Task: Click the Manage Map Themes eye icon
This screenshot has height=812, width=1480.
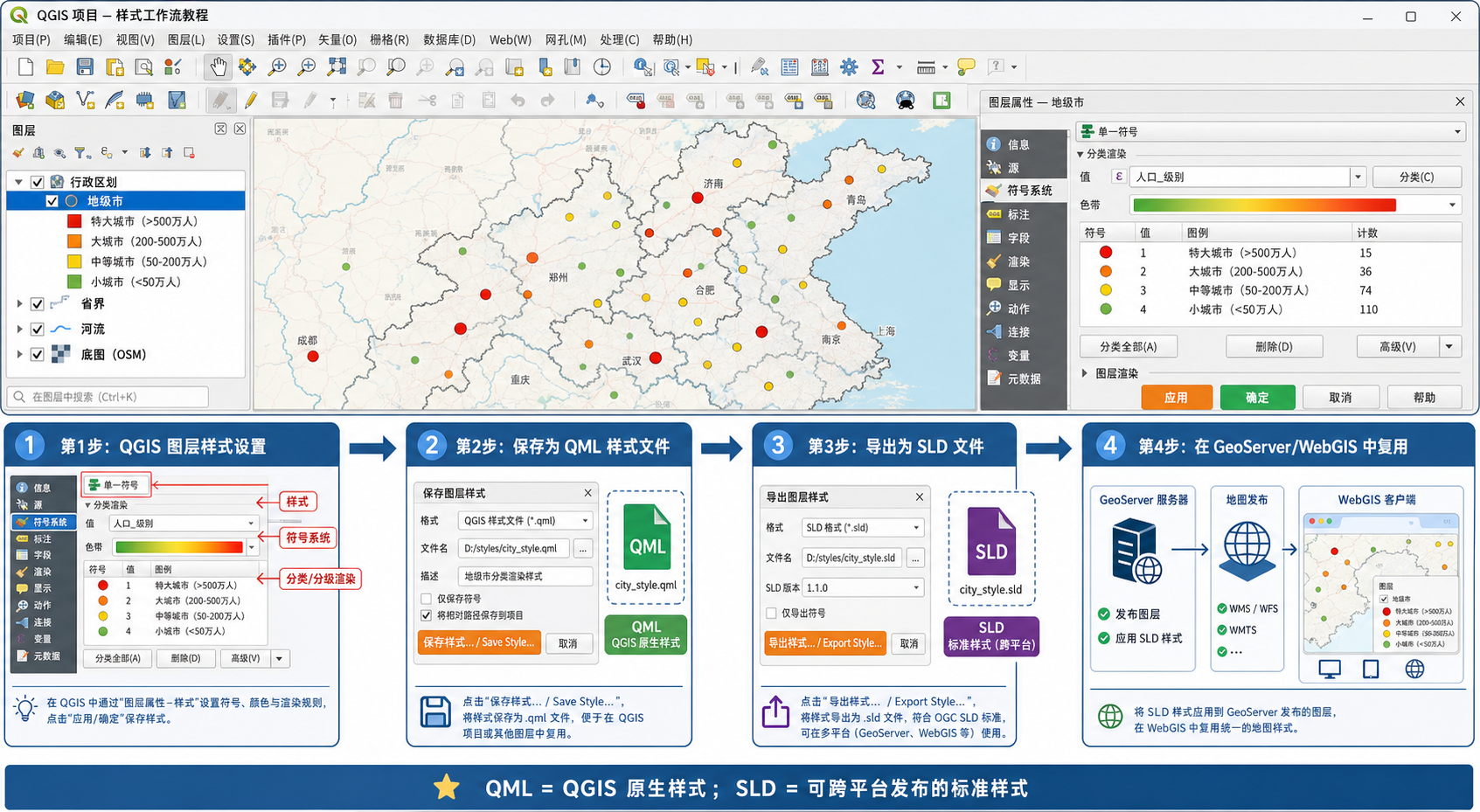Action: tap(59, 153)
